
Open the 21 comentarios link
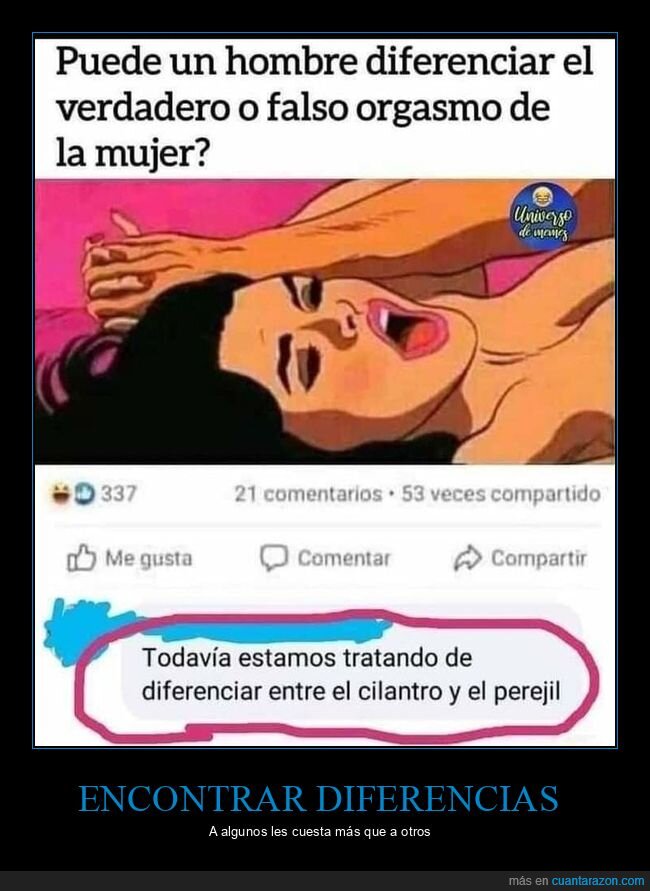click(309, 494)
